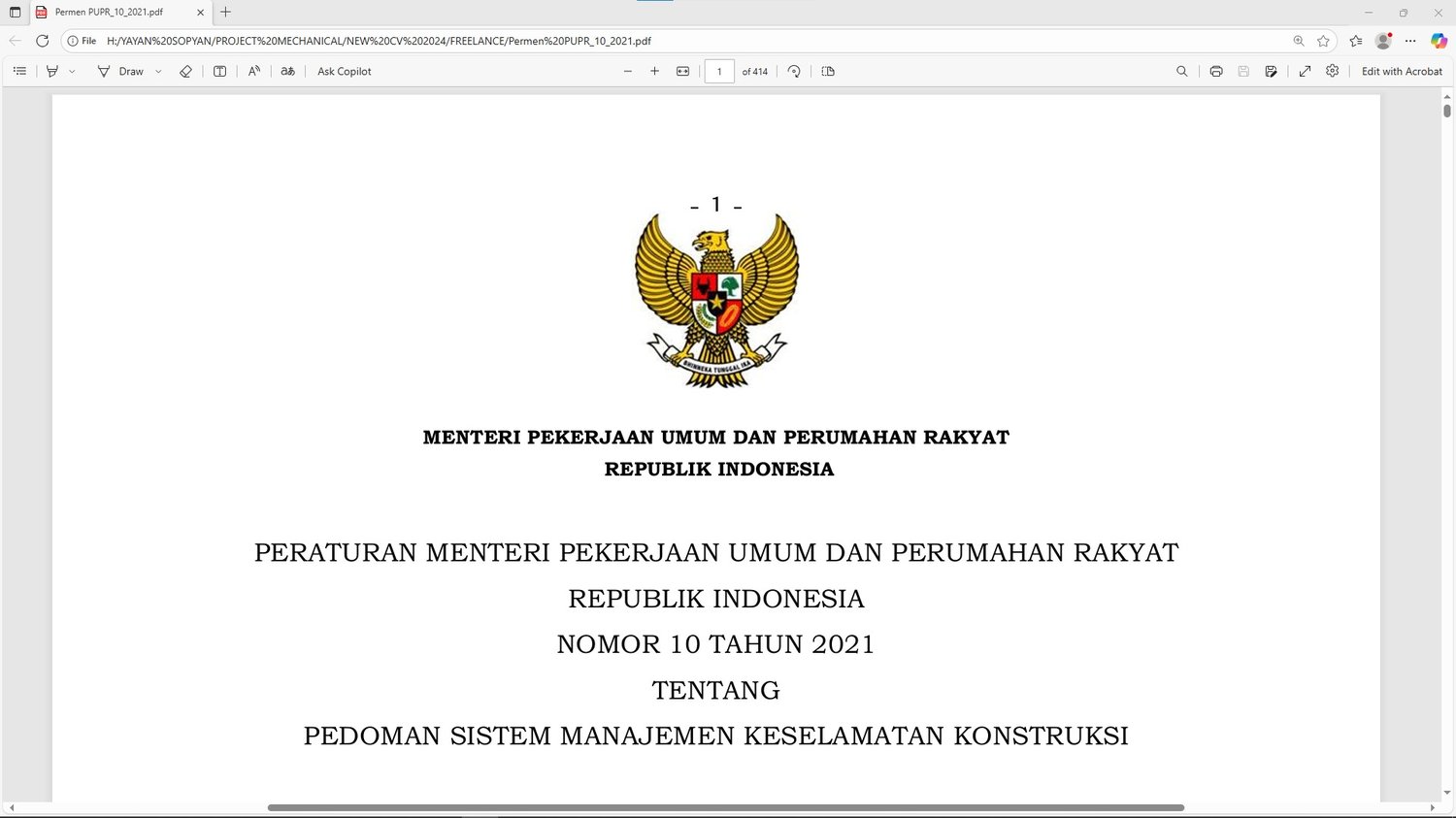Zoom in on the PDF

655,71
